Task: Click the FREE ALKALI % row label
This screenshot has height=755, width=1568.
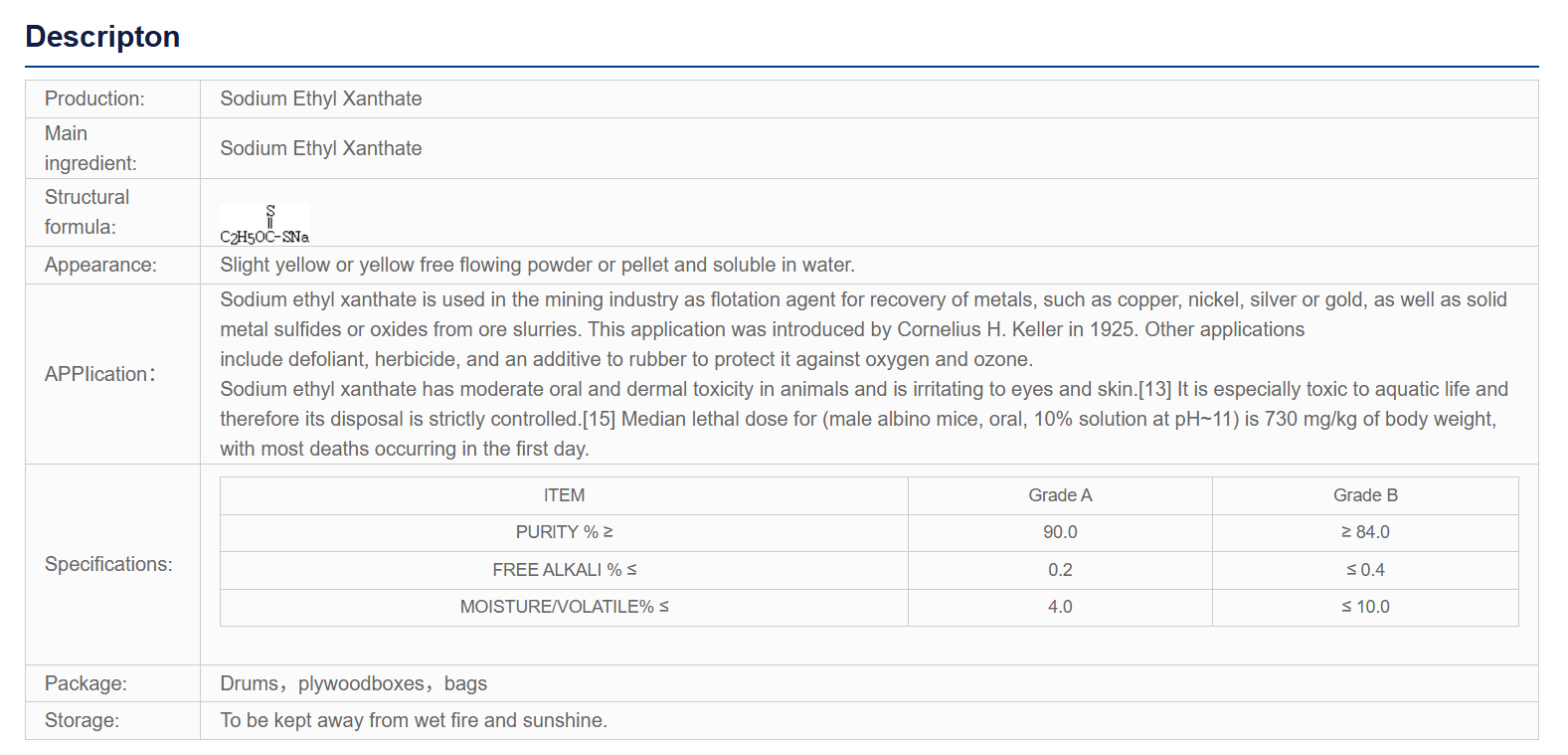Action: click(x=564, y=570)
